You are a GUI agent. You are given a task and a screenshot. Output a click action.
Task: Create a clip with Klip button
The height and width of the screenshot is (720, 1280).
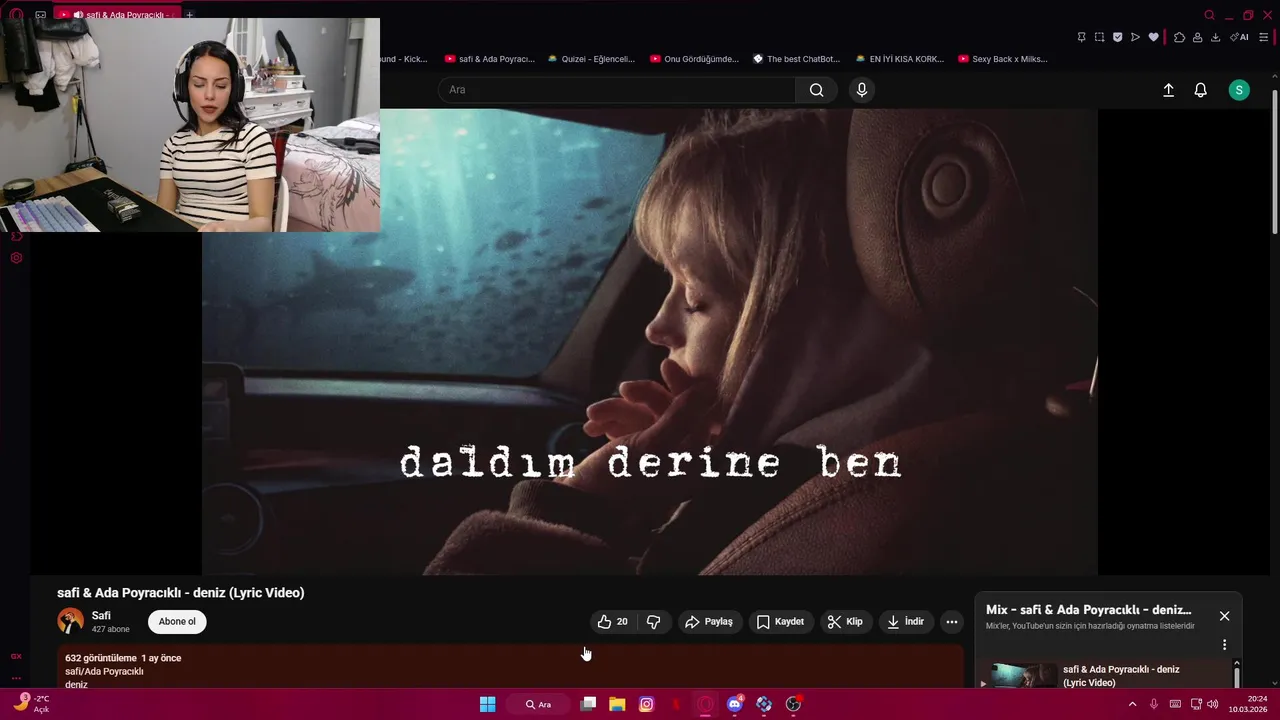click(845, 622)
